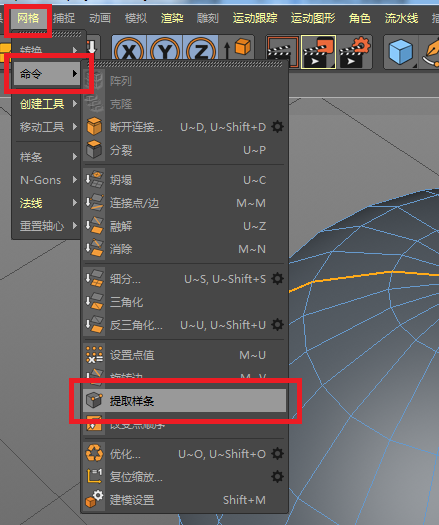Choose the 融解 command
The height and width of the screenshot is (525, 439).
(185, 226)
